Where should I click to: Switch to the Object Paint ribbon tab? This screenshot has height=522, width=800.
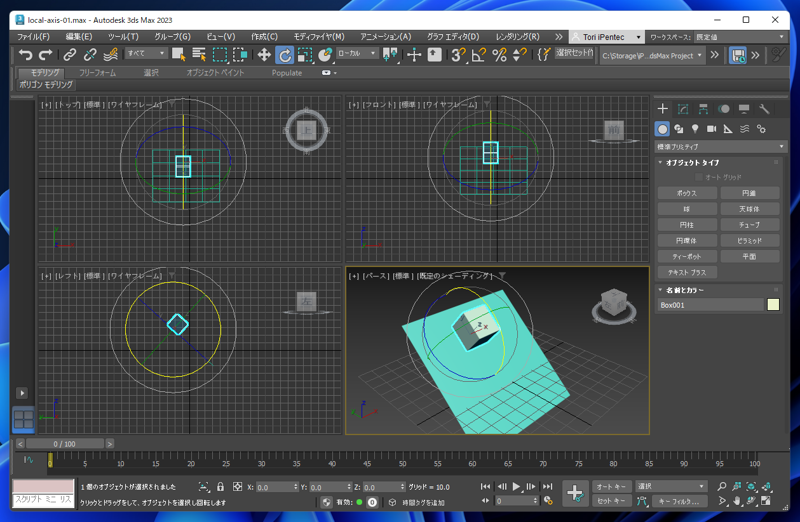coord(215,73)
